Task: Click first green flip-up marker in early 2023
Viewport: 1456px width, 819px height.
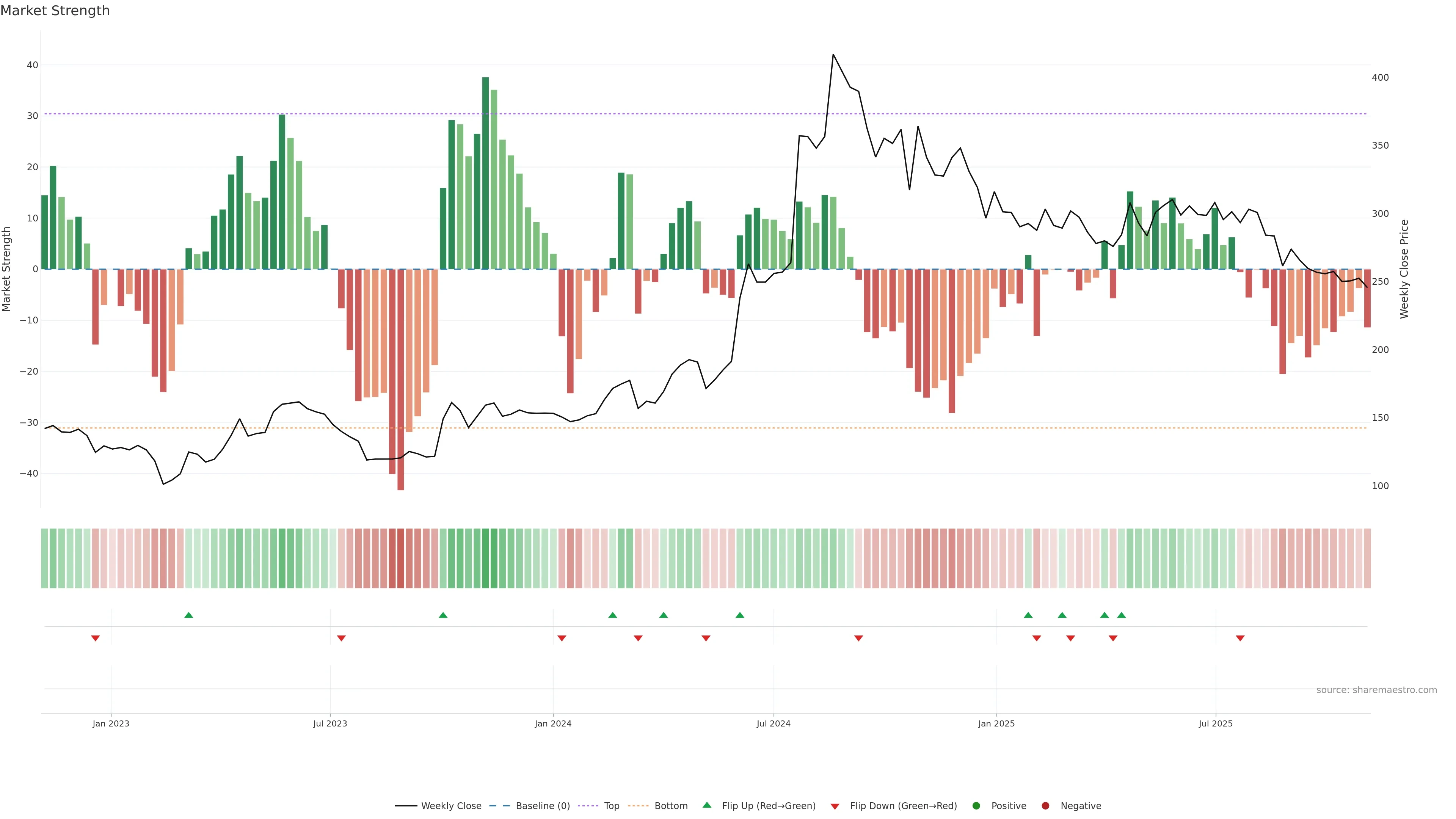Action: [189, 615]
